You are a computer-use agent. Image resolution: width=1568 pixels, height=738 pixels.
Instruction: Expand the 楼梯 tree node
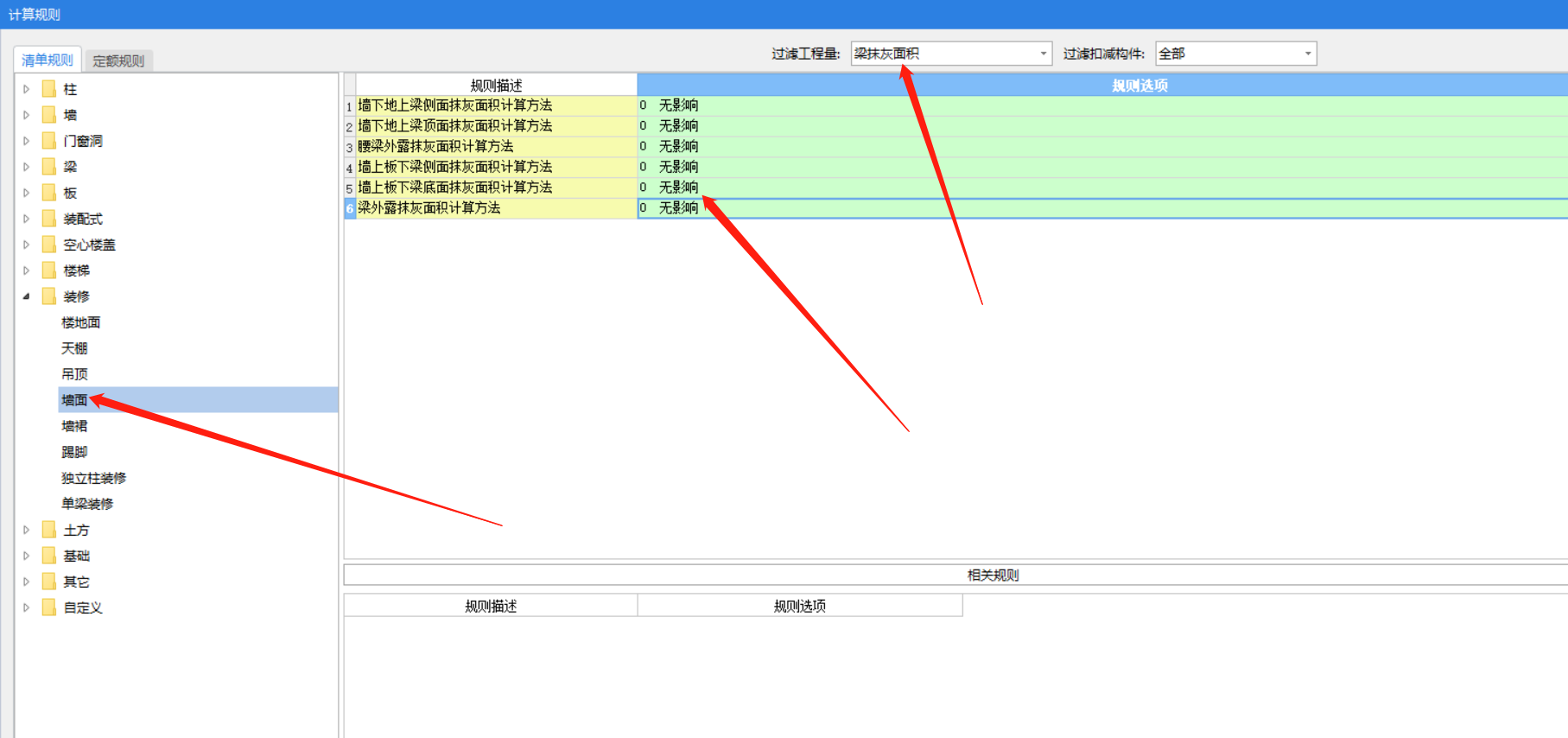[26, 270]
